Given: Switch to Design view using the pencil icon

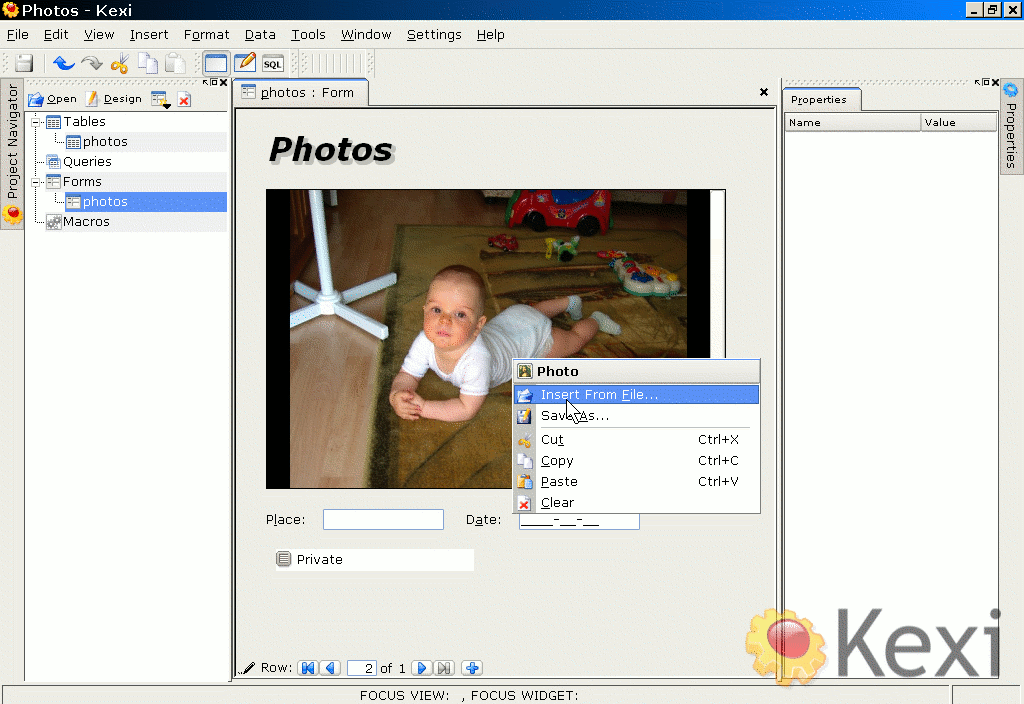Looking at the screenshot, I should (244, 63).
